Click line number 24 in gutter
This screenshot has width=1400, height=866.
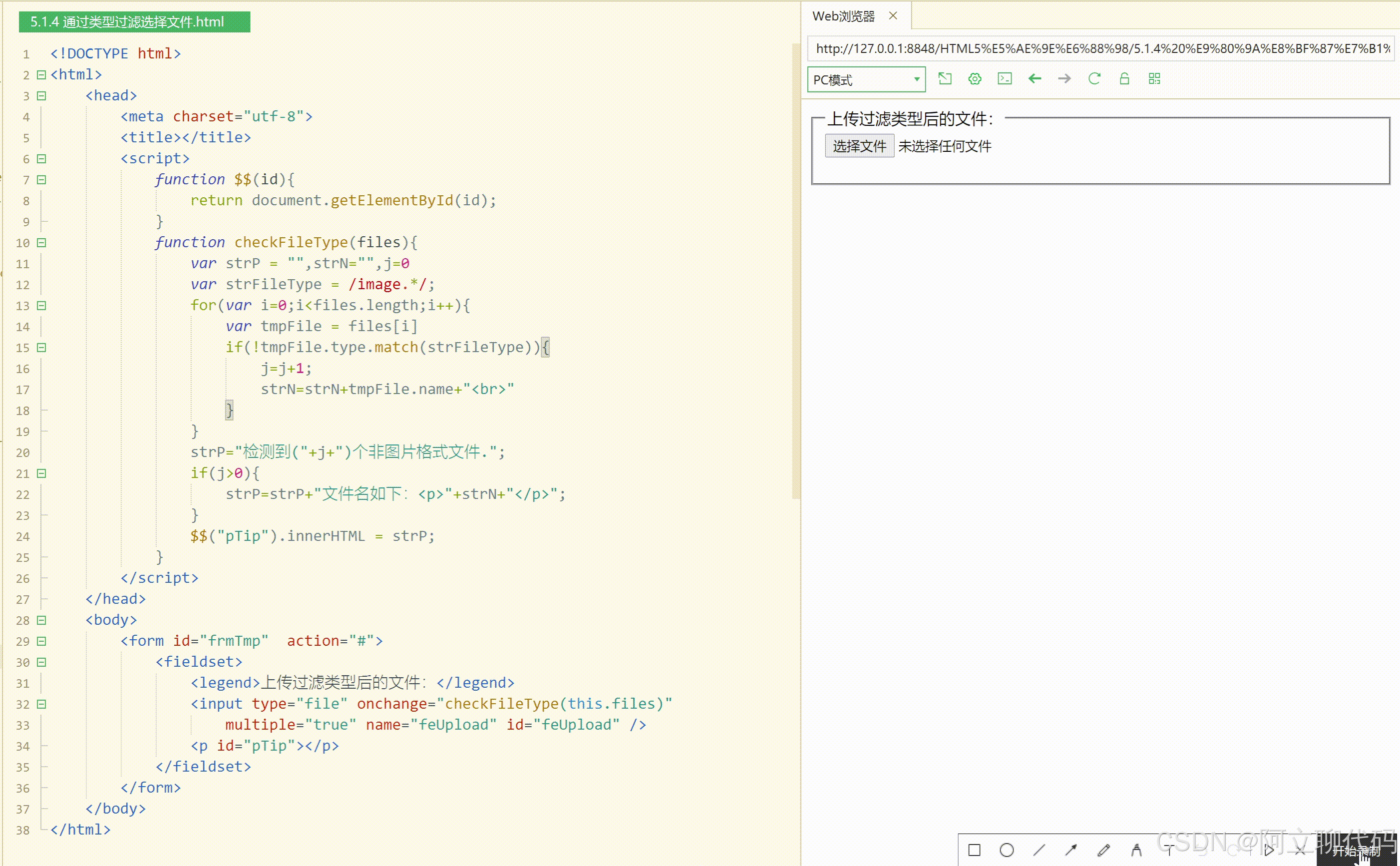(23, 537)
